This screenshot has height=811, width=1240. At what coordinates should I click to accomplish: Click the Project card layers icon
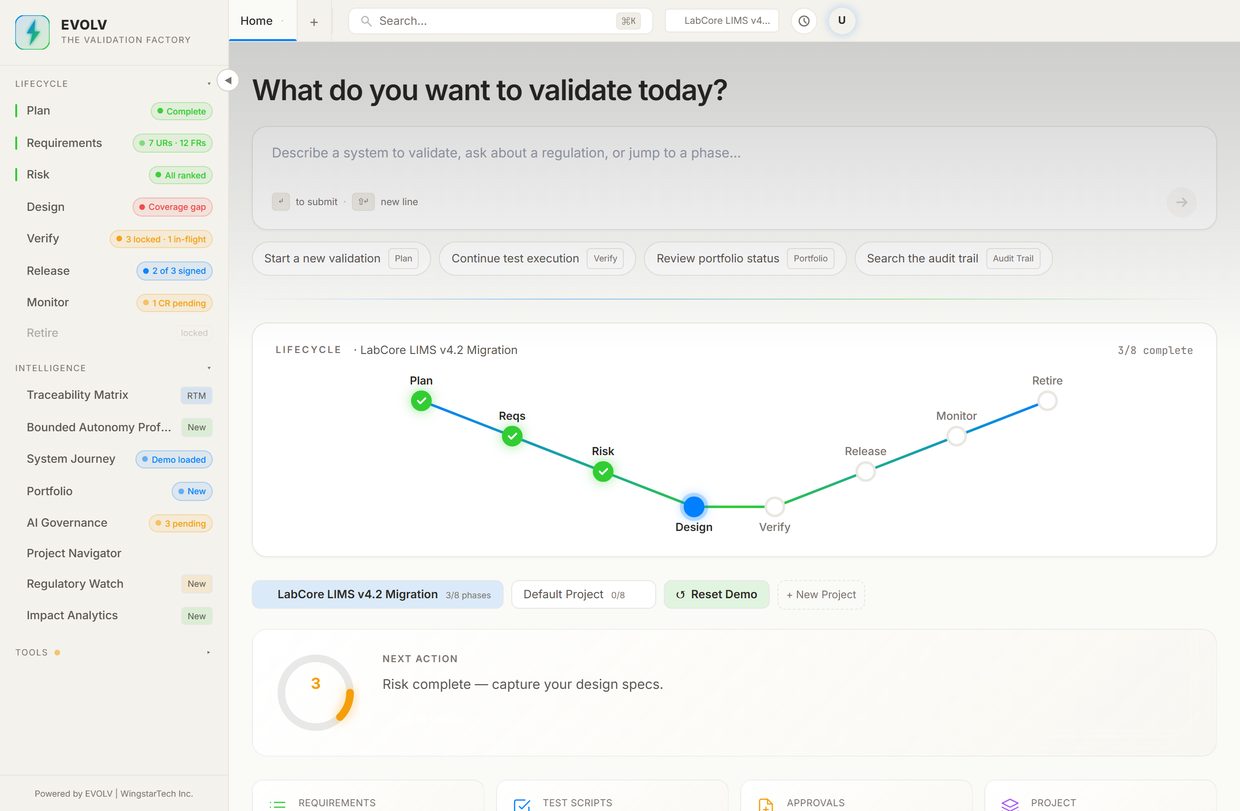click(x=1010, y=804)
